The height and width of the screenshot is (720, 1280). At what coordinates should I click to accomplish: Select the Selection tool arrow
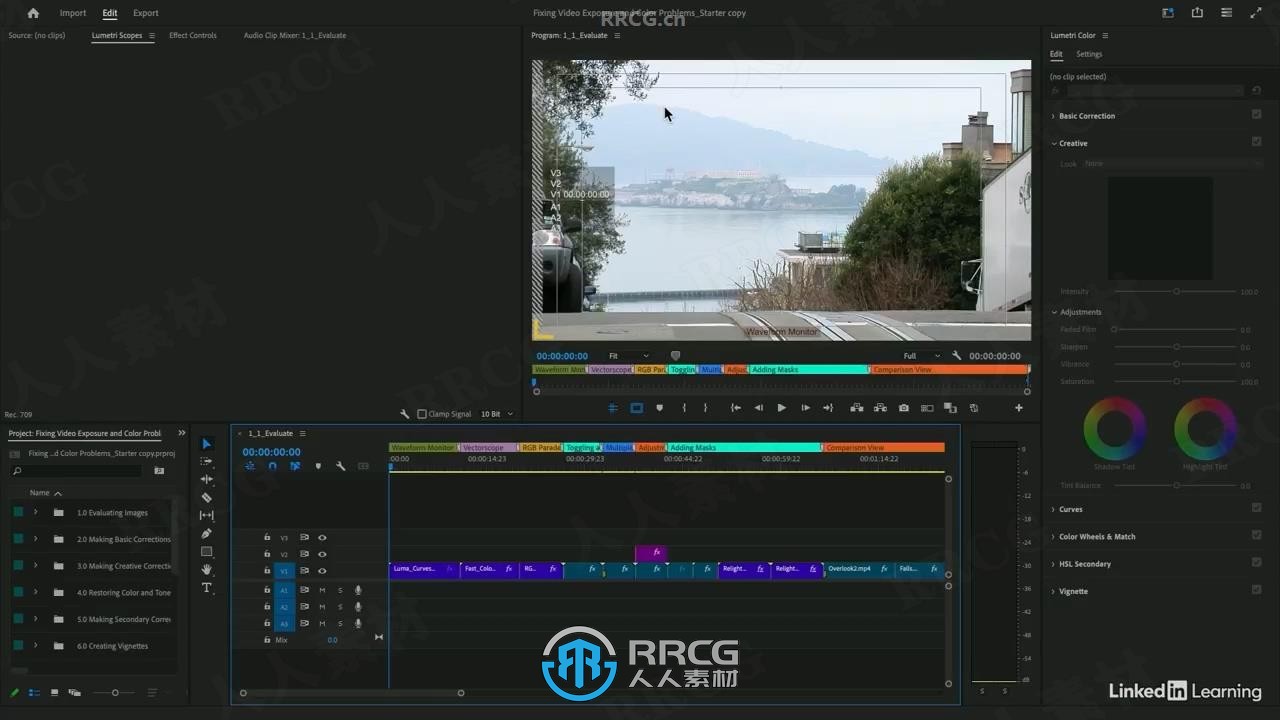[x=207, y=444]
